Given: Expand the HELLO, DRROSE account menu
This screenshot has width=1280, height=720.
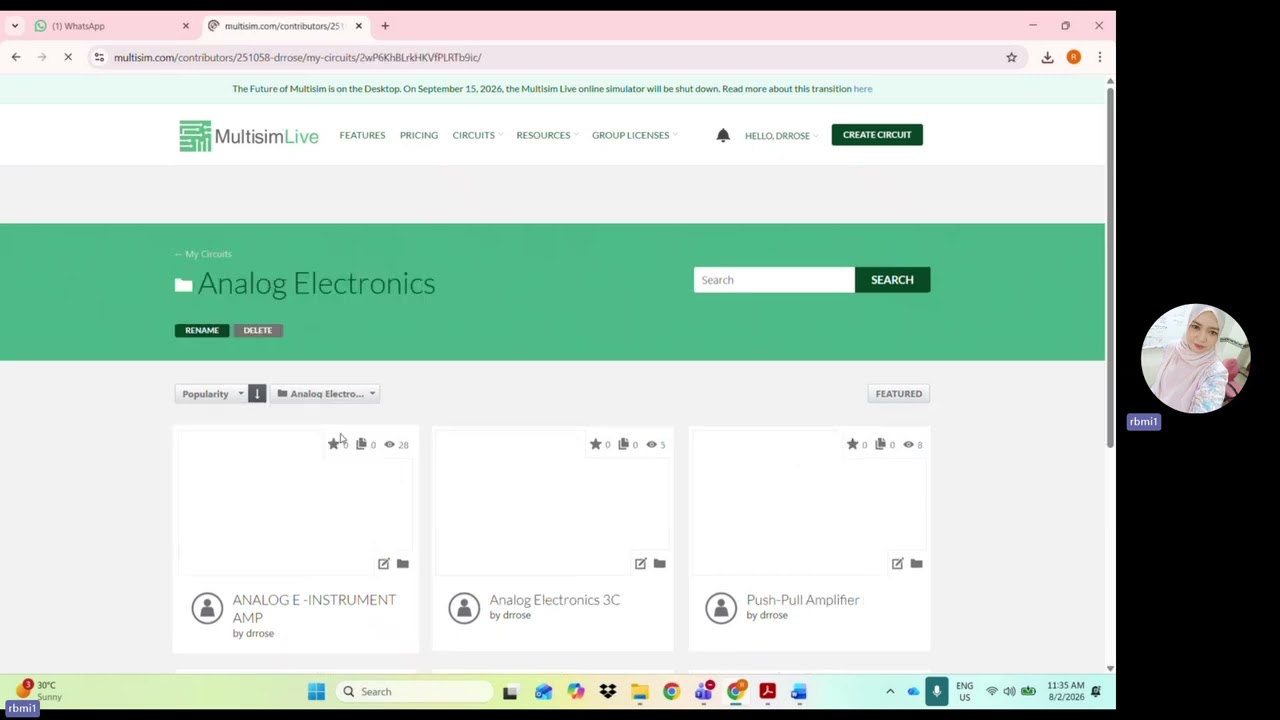Looking at the screenshot, I should (x=781, y=136).
